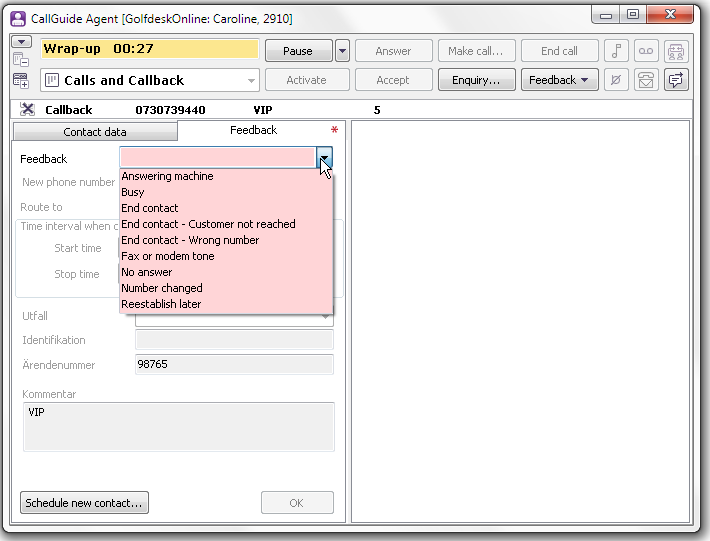Click the music note icon button

coord(618,52)
